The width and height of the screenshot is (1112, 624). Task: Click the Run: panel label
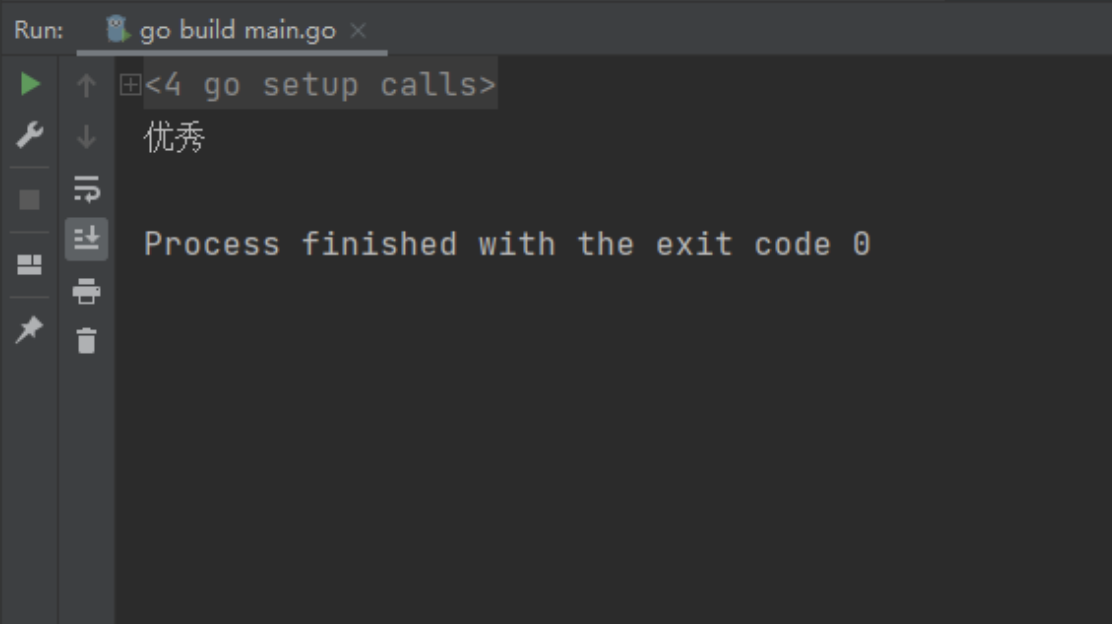pos(39,30)
